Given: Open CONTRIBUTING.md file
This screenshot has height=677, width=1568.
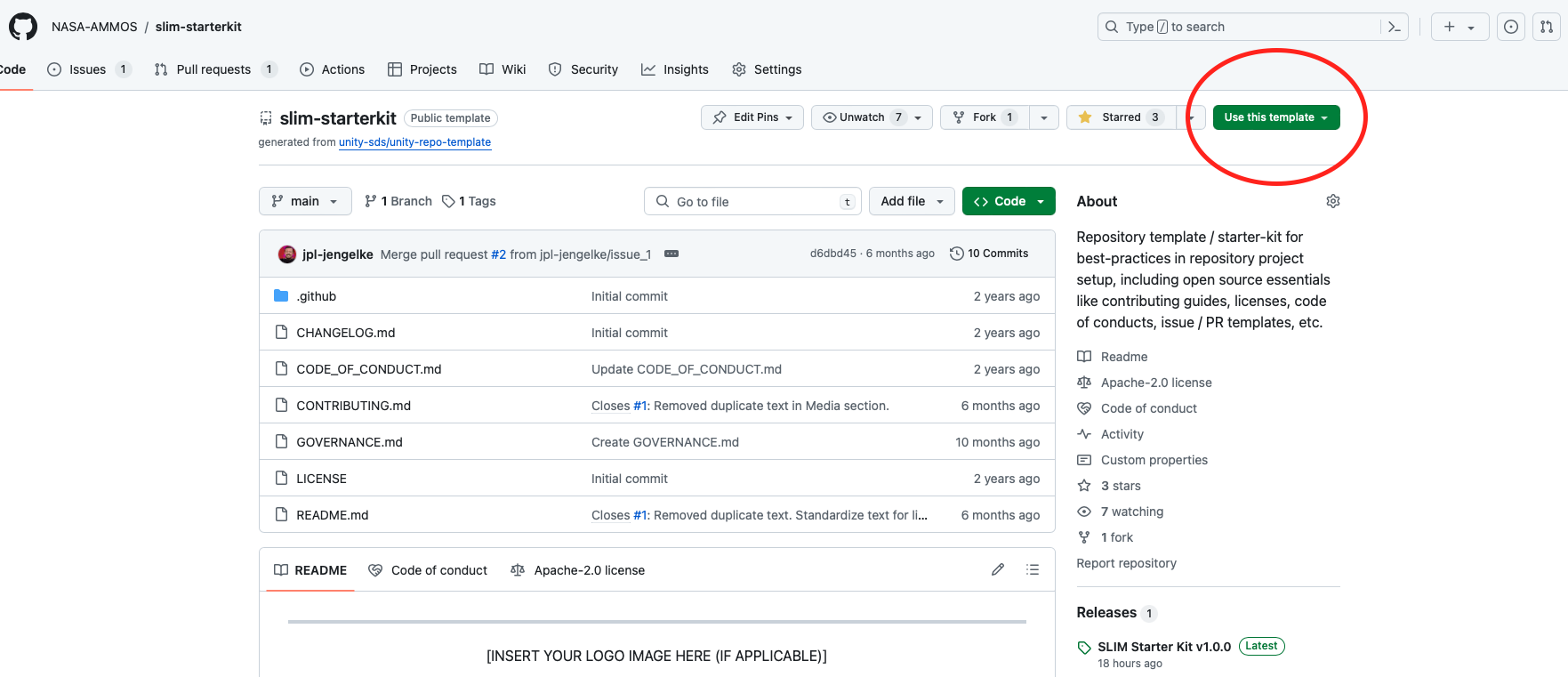Looking at the screenshot, I should pyautogui.click(x=354, y=406).
